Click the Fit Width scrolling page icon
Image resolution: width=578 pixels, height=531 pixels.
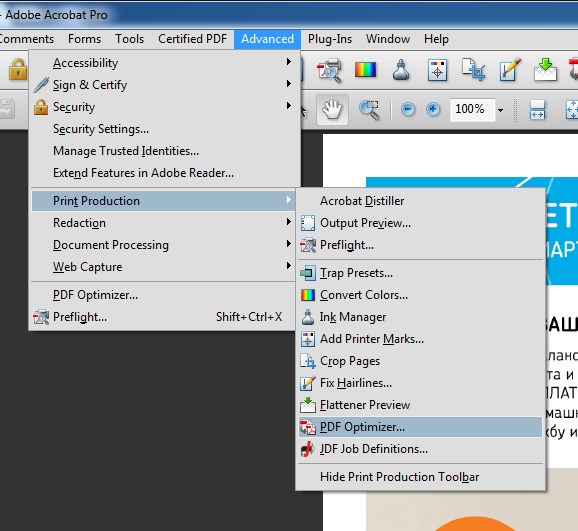(x=537, y=110)
